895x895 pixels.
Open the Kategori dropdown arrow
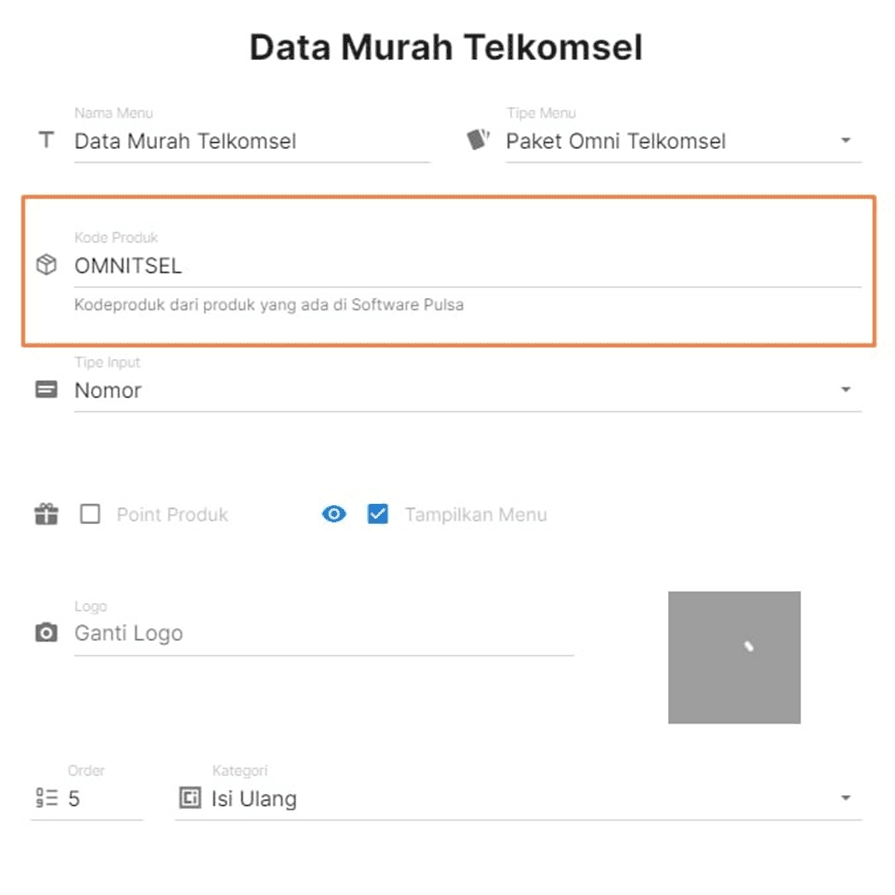[x=845, y=798]
